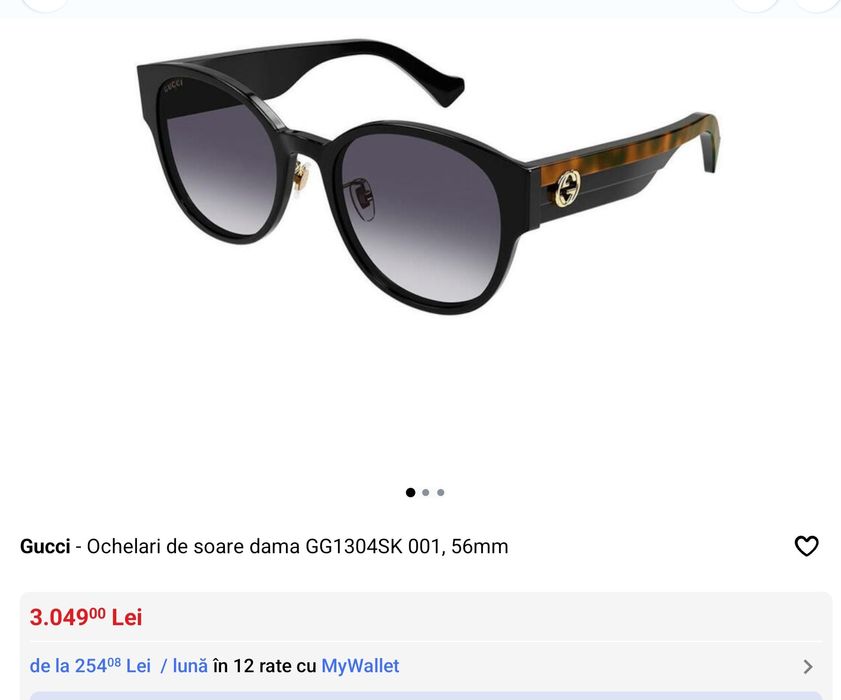Select the first image carousel dot
841x700 pixels.
(x=410, y=492)
